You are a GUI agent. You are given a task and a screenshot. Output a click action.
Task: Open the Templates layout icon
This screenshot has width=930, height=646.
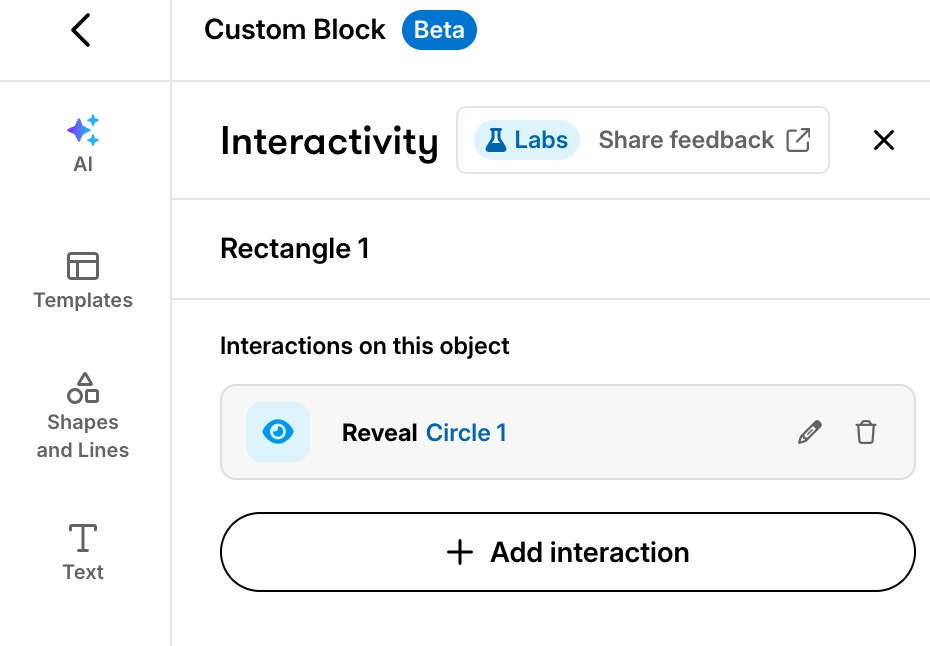[83, 266]
